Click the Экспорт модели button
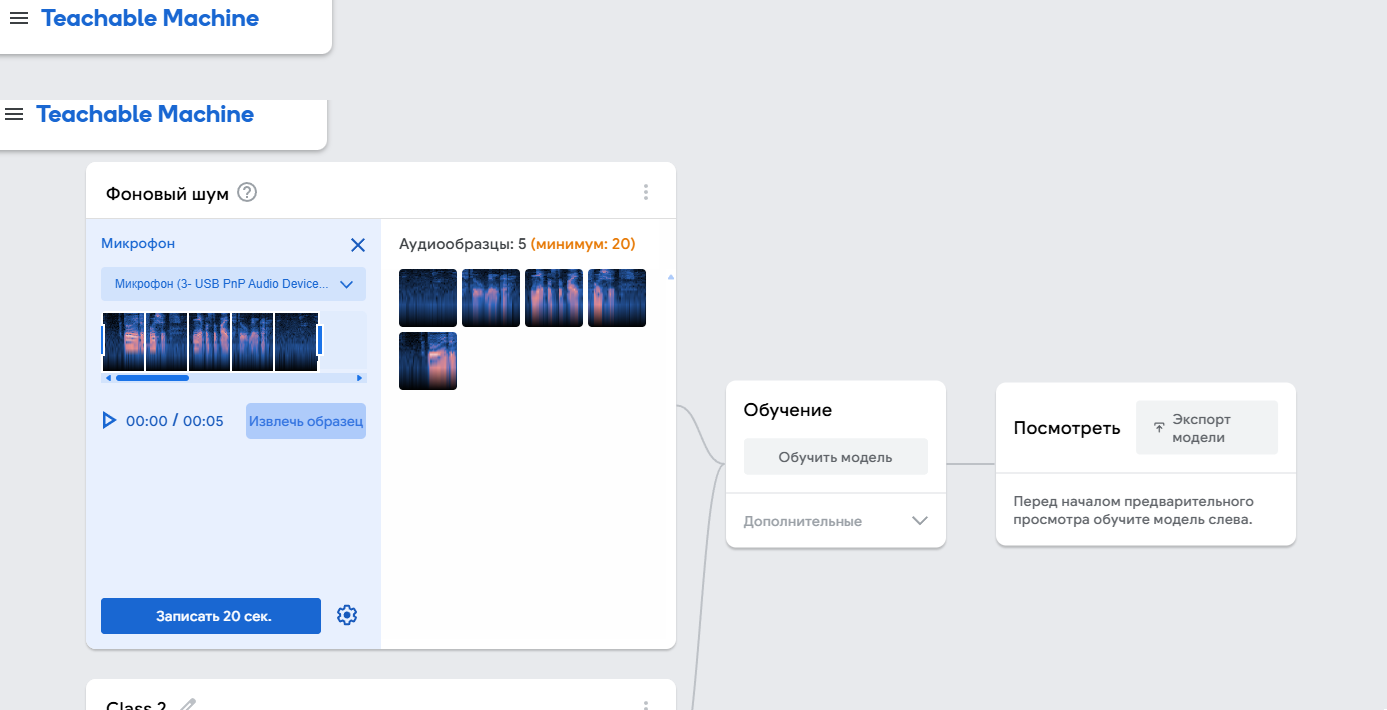This screenshot has width=1387, height=710. pyautogui.click(x=1206, y=428)
